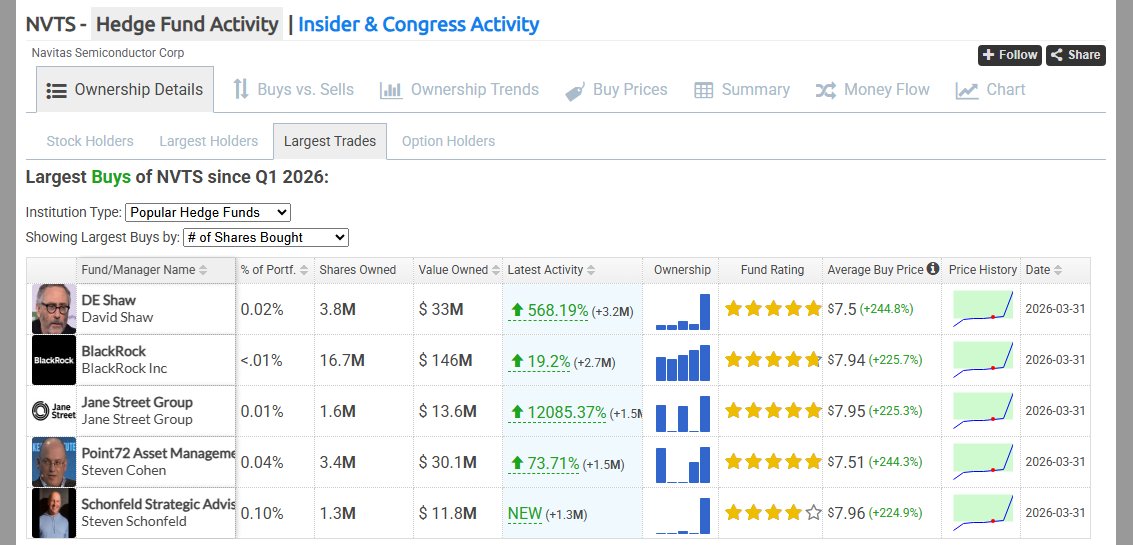Select the Largest Holders sub-tab

[x=209, y=141]
